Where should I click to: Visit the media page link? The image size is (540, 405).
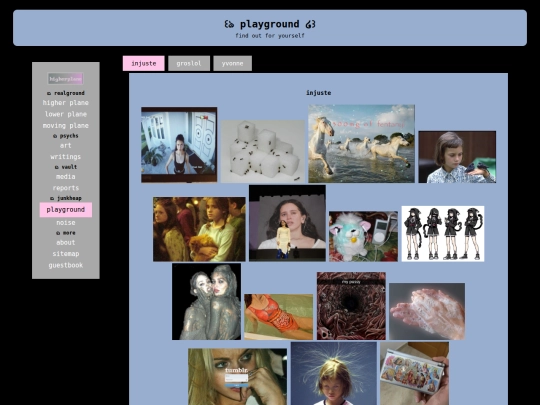(x=65, y=177)
